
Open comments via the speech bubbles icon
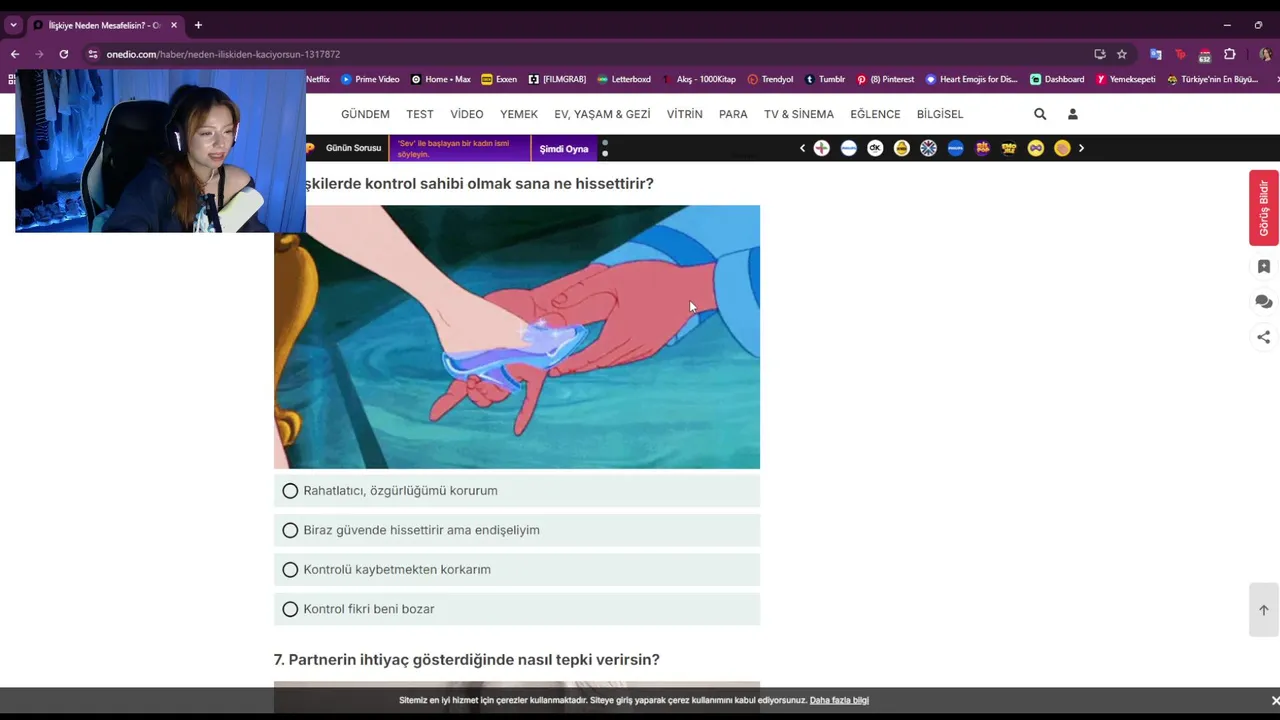(x=1264, y=302)
